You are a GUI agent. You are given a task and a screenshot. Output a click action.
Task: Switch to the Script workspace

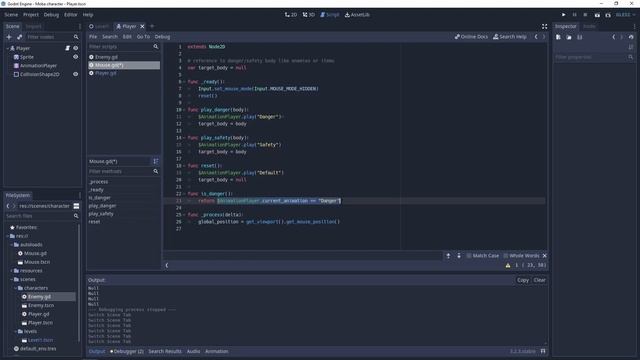329,15
